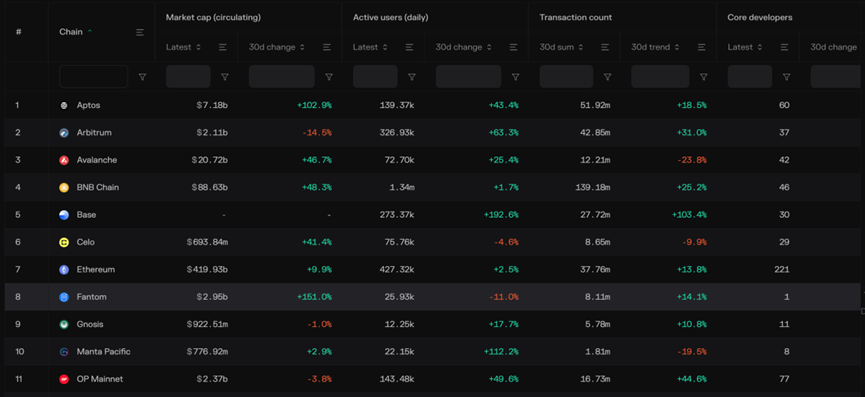
Task: Open the Aptos chain link
Action: [x=88, y=105]
